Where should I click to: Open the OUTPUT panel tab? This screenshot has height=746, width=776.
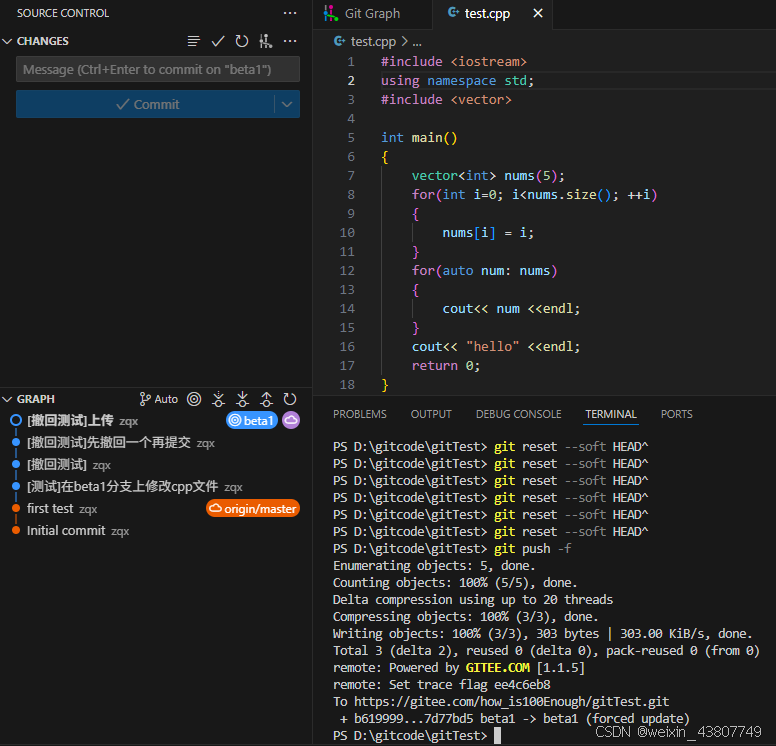[431, 414]
